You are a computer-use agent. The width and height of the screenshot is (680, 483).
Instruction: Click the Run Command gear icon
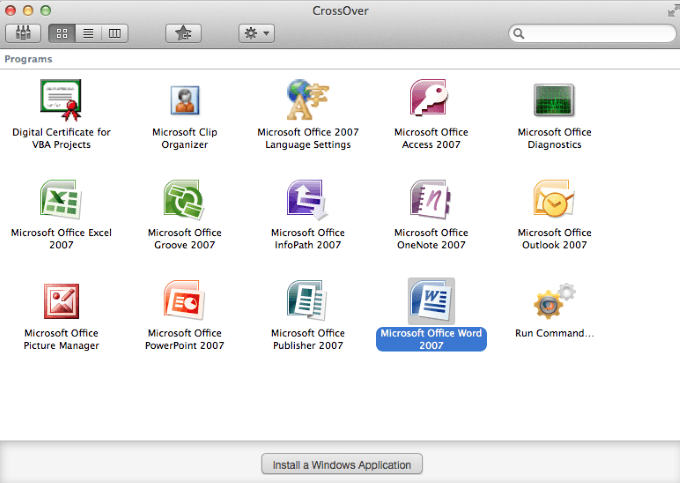point(554,300)
